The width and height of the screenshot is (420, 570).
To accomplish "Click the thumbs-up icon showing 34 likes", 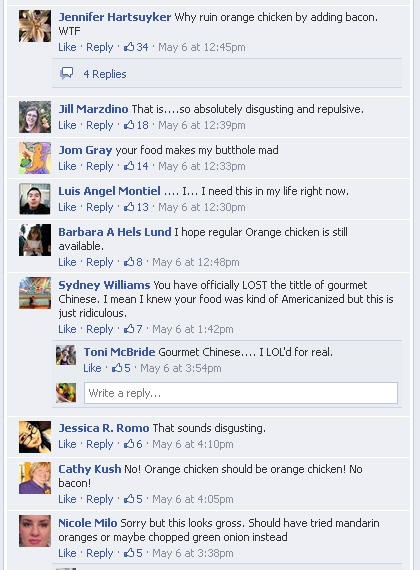I will (129, 47).
